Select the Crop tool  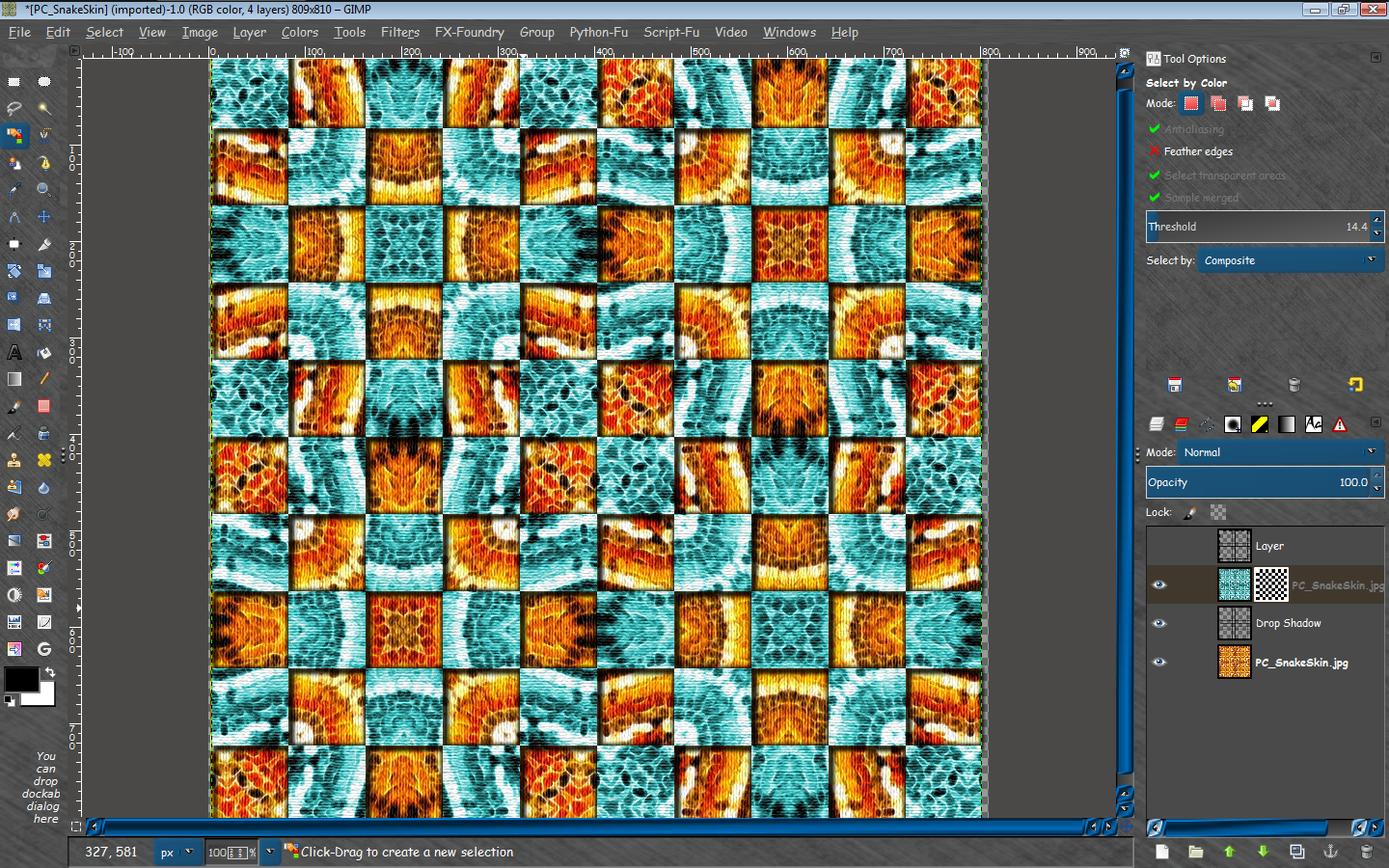coord(44,244)
